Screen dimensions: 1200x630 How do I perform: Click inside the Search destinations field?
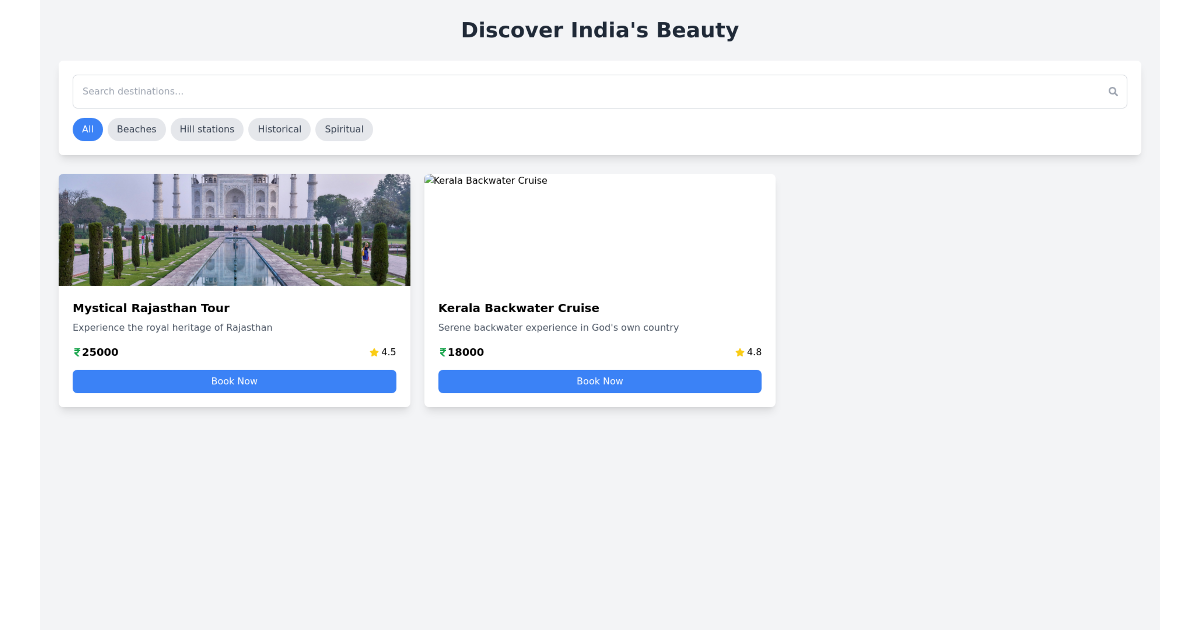[x=400, y=91]
